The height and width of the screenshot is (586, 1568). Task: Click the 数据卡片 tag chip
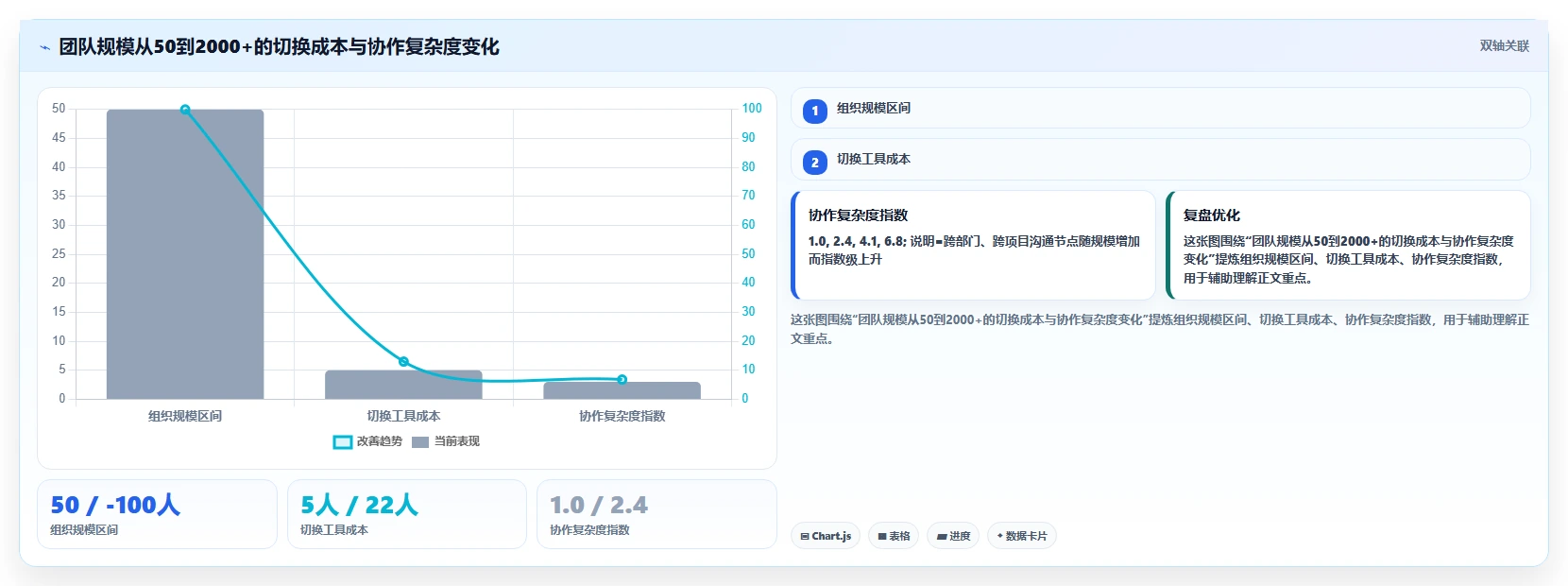[x=1022, y=536]
